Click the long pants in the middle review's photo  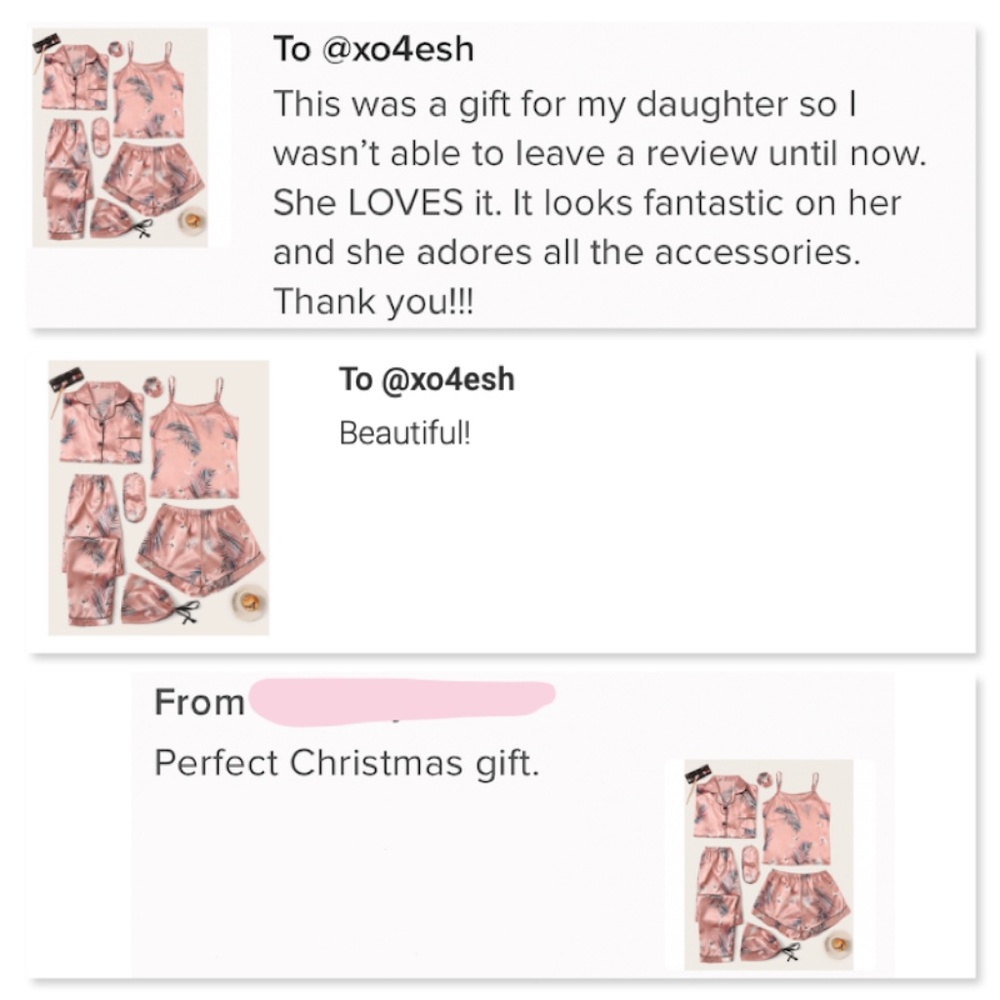coord(94,548)
